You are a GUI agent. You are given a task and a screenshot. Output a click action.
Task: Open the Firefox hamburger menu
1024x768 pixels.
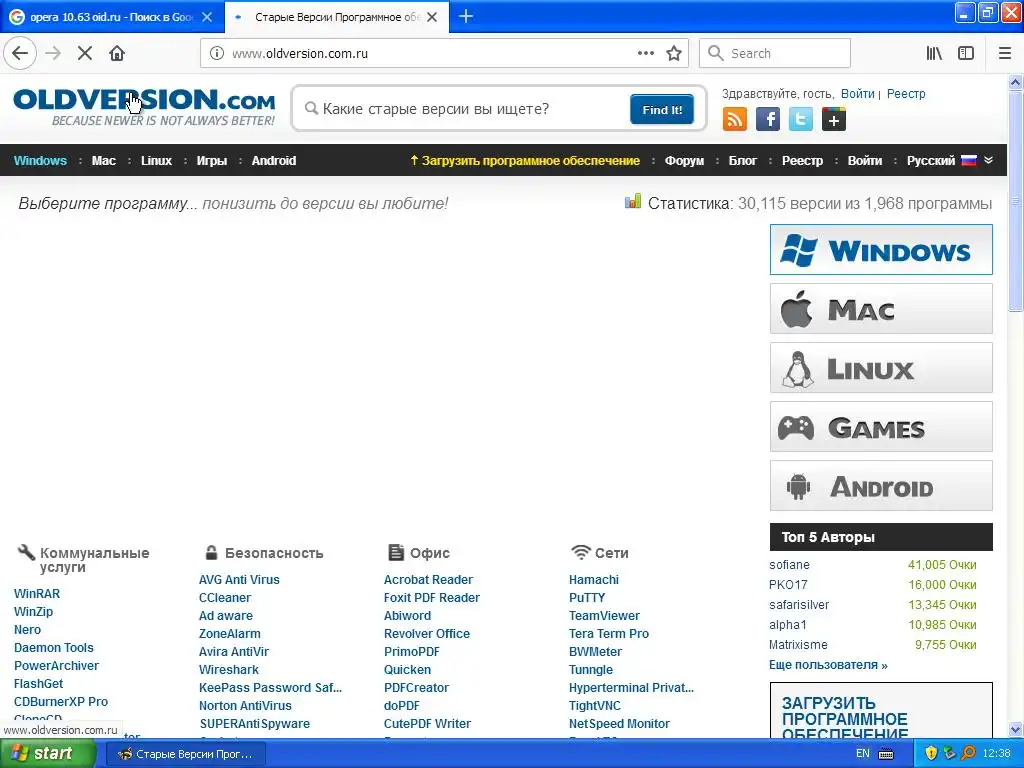[x=1005, y=54]
